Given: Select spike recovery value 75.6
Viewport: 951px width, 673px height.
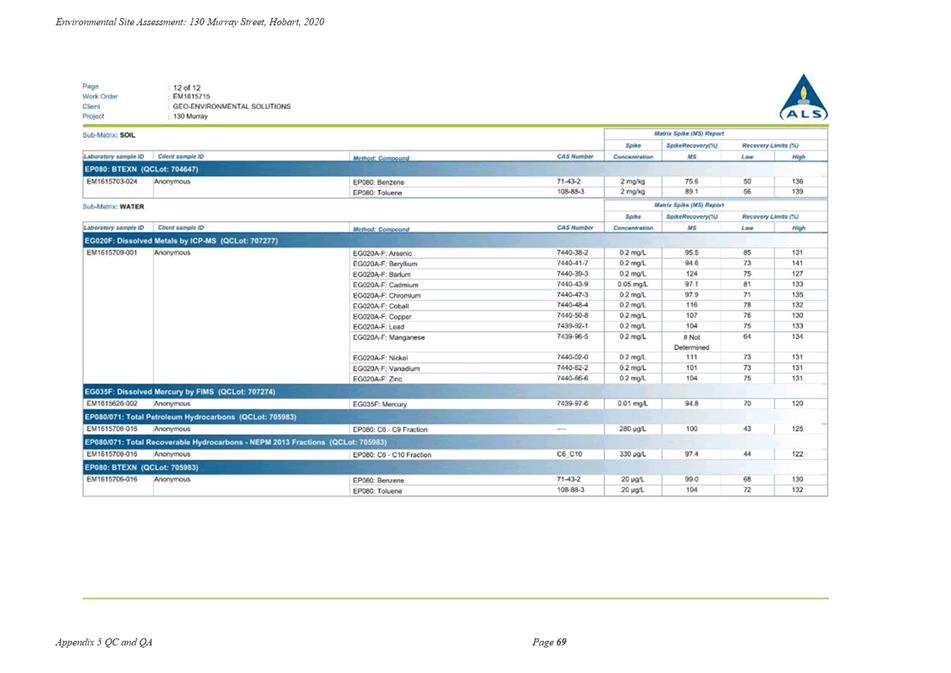Looking at the screenshot, I should (691, 181).
